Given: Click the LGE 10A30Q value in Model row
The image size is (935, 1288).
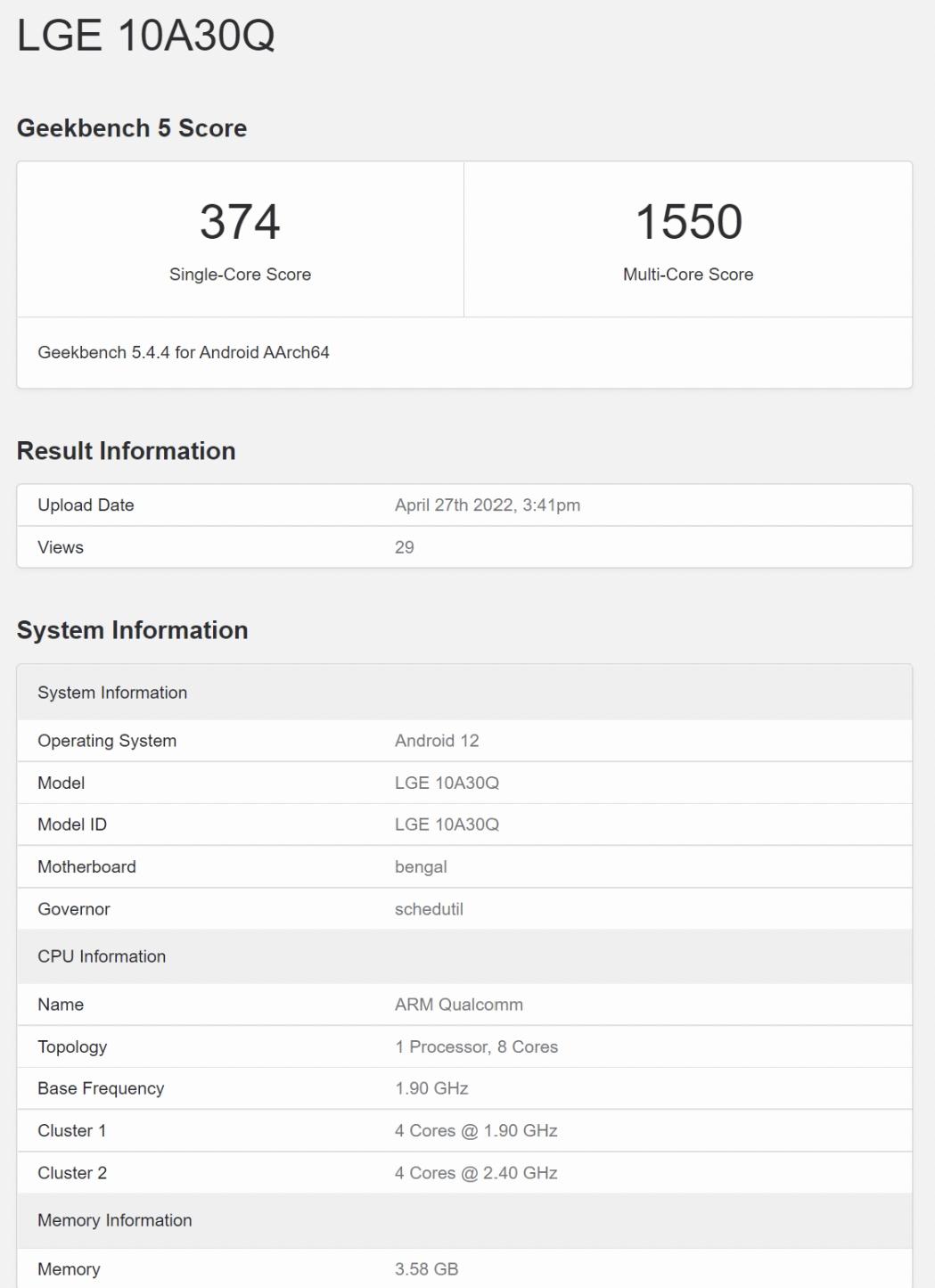Looking at the screenshot, I should pyautogui.click(x=447, y=783).
